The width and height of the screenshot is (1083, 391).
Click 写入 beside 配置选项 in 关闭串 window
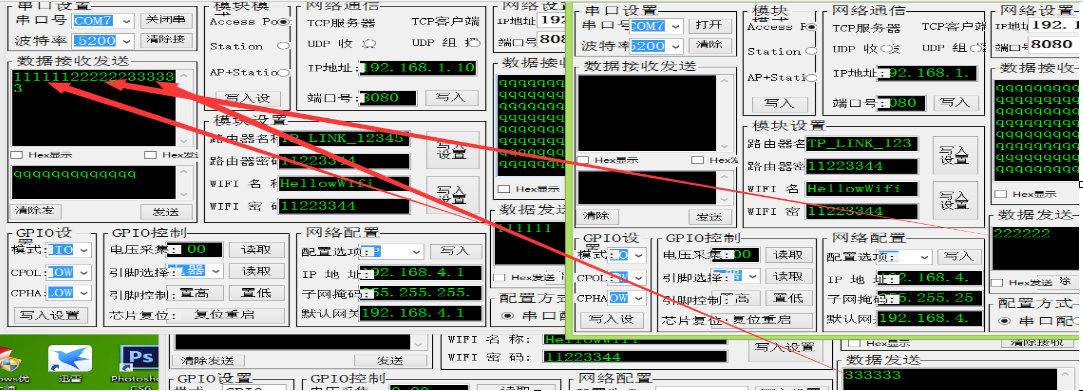[x=455, y=251]
